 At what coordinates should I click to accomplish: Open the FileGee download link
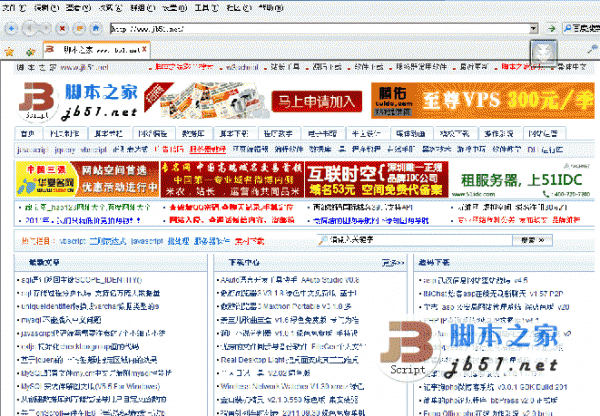coord(293,346)
